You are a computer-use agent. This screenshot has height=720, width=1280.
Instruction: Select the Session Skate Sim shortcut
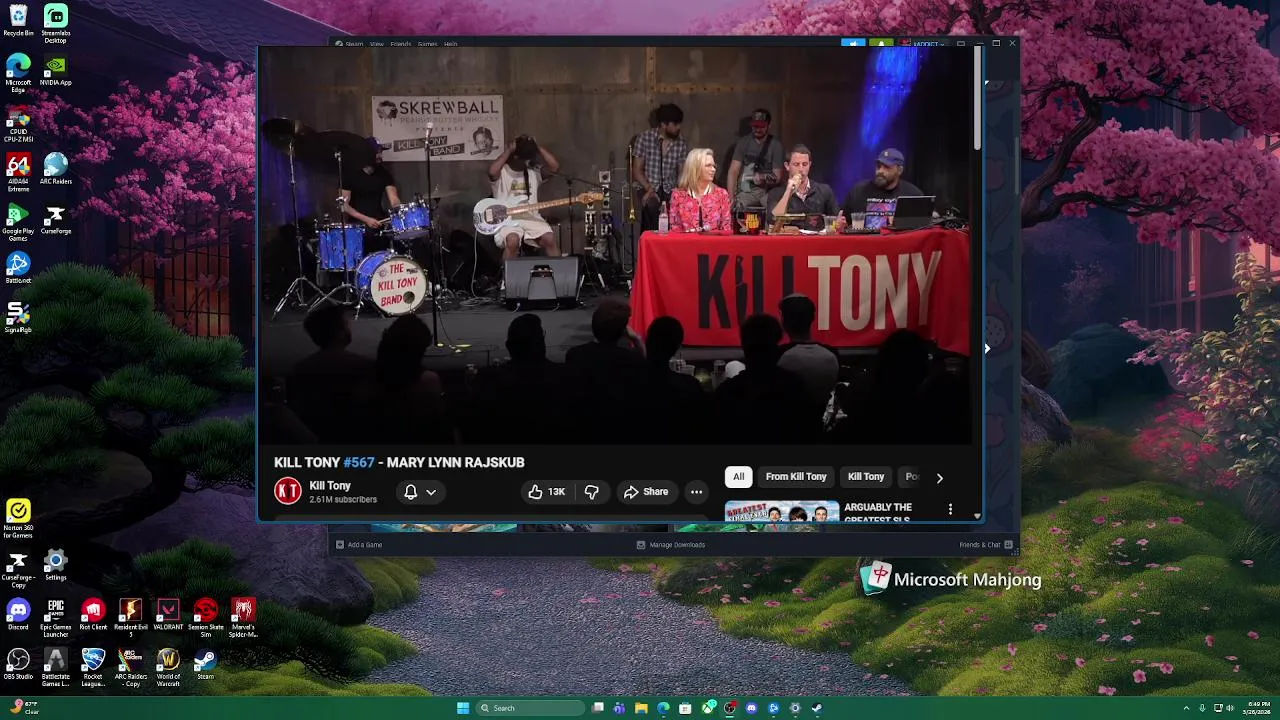tap(206, 618)
